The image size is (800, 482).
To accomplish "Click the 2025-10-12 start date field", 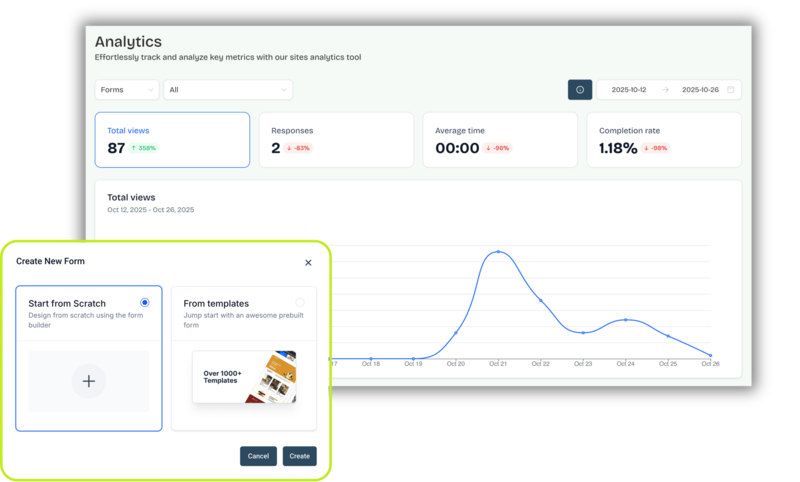I will [x=629, y=90].
